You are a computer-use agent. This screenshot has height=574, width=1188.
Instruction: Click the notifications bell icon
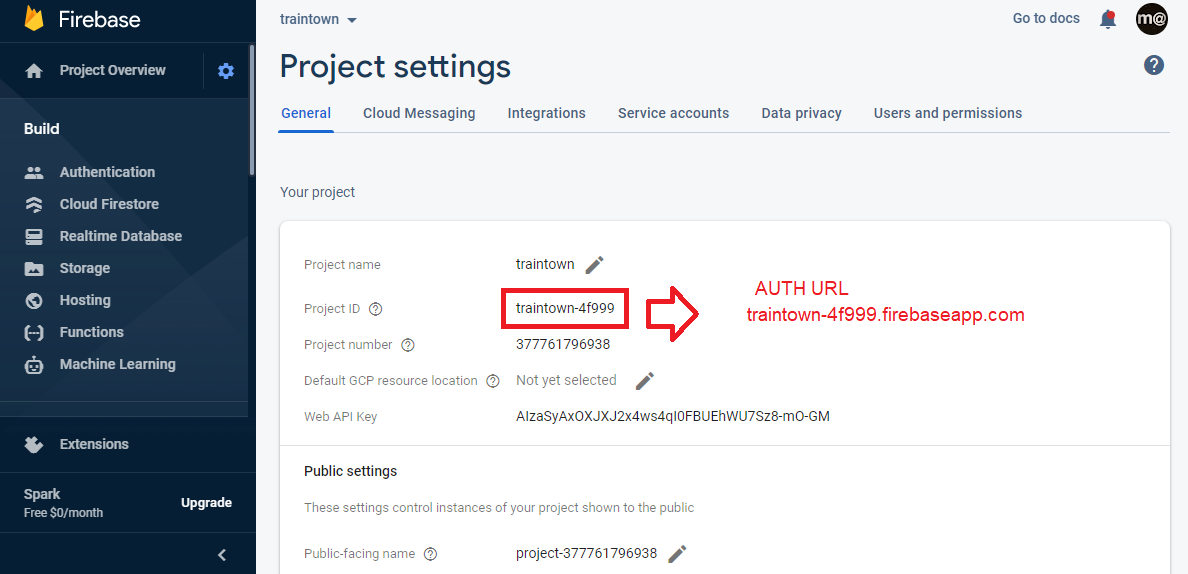pyautogui.click(x=1108, y=19)
